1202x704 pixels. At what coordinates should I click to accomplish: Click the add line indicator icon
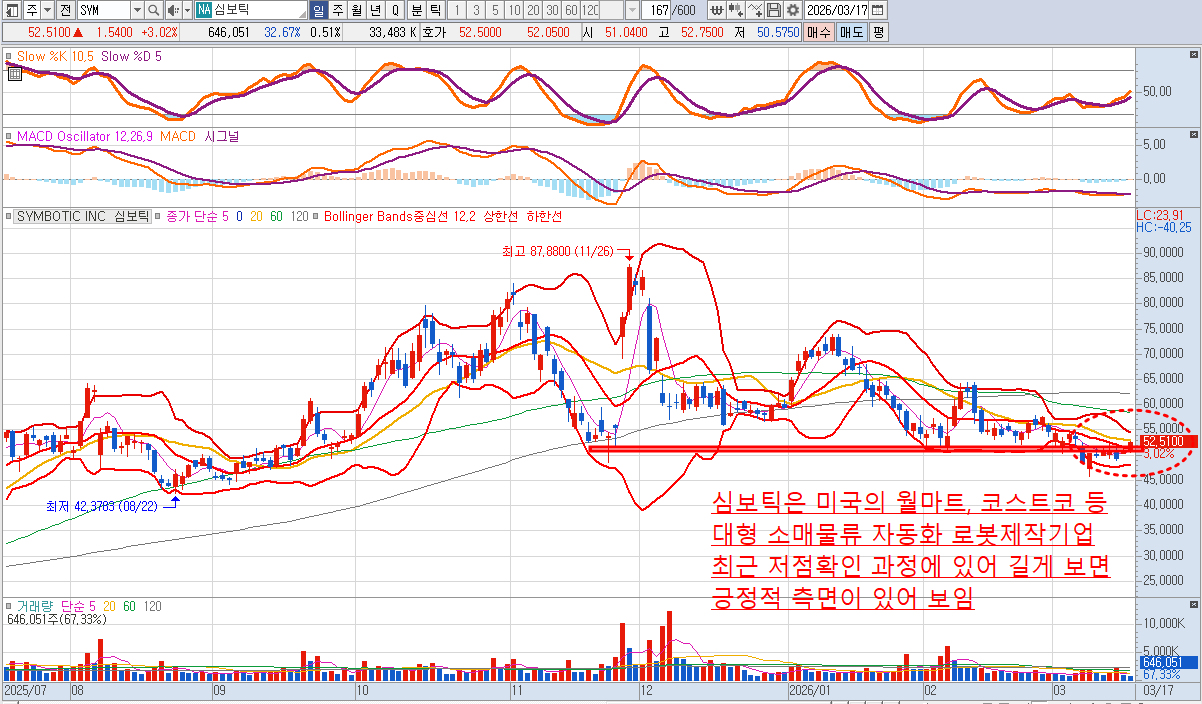coord(756,10)
